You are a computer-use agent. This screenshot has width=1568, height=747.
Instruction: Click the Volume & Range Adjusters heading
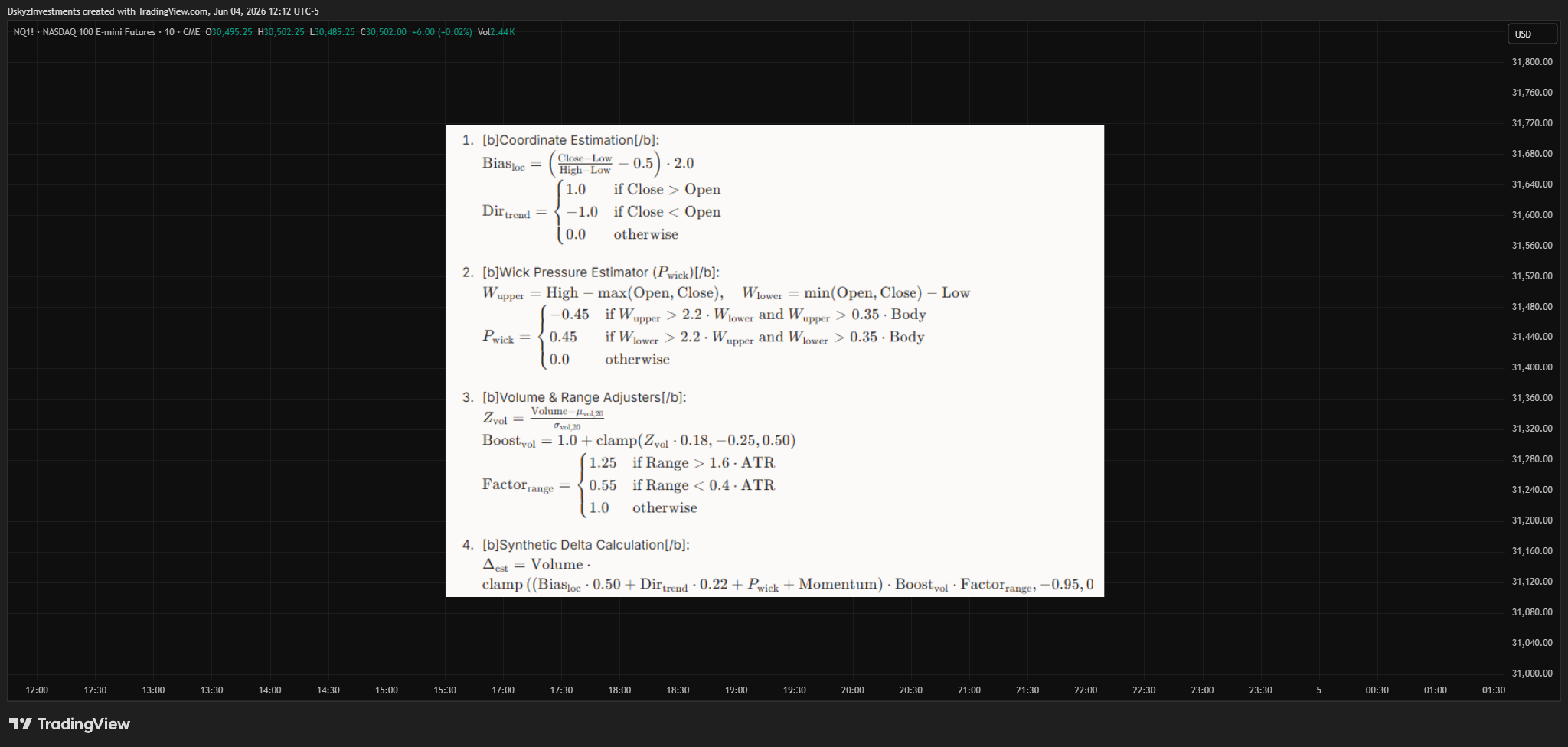click(584, 397)
